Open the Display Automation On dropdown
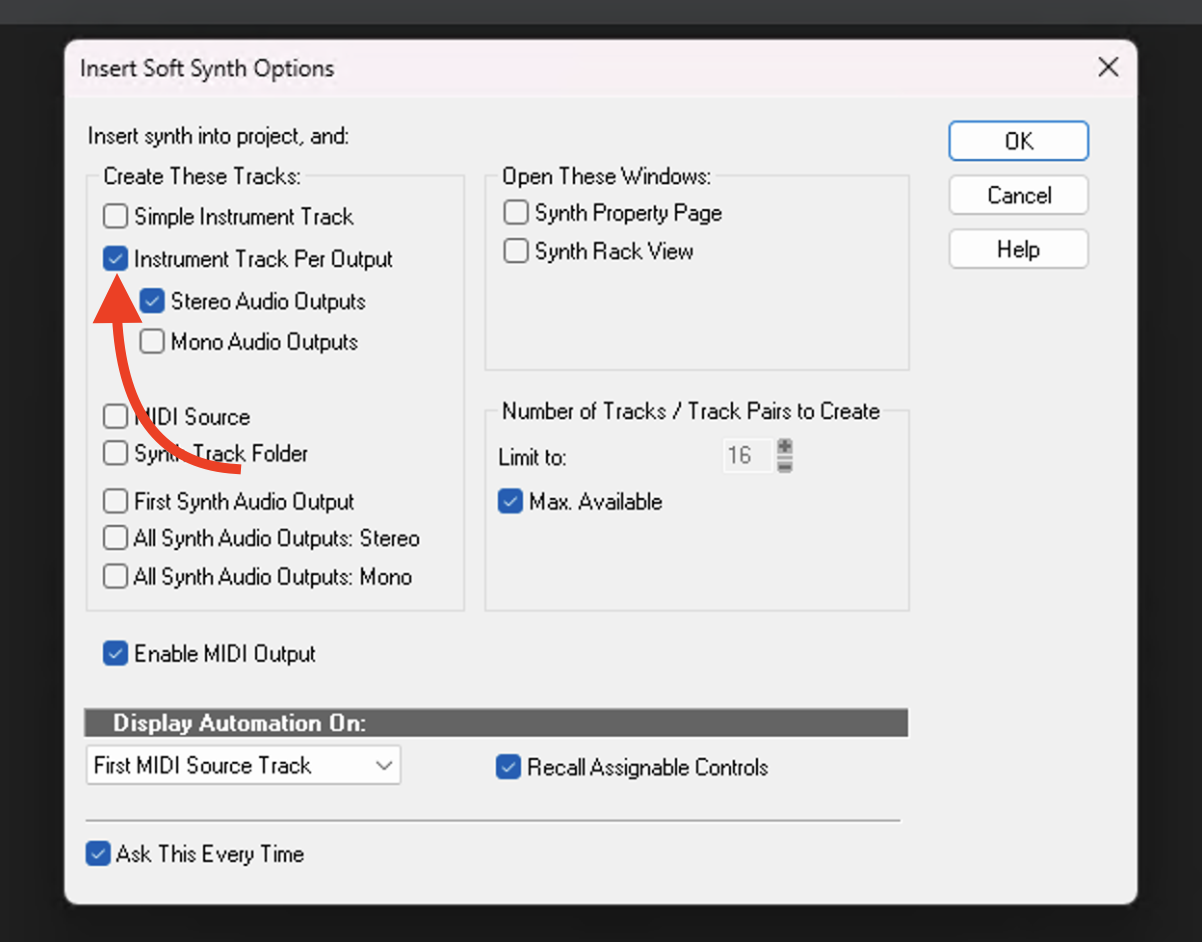1202x942 pixels. [x=243, y=766]
